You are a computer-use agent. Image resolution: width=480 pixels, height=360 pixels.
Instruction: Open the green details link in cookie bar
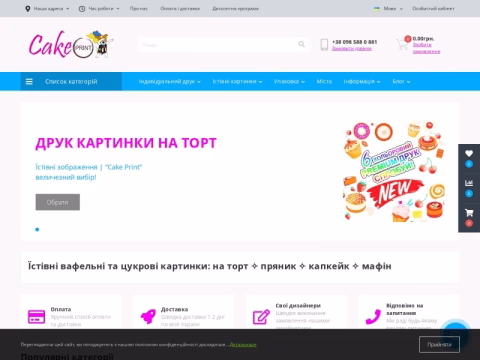click(x=243, y=344)
